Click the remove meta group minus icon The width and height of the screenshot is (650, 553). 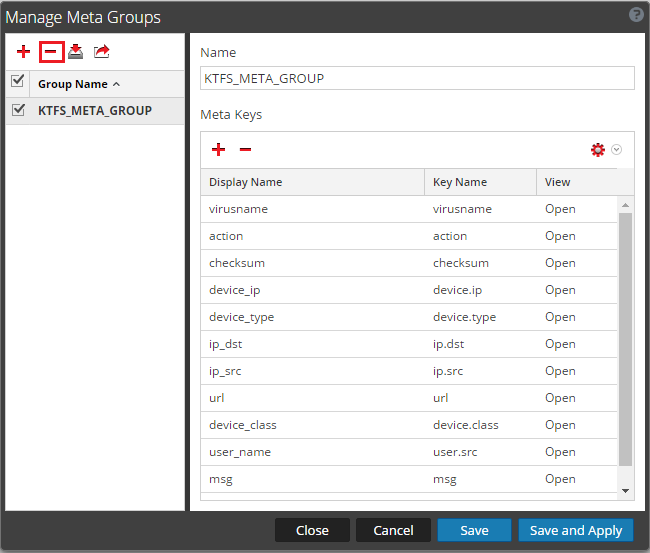pyautogui.click(x=51, y=51)
